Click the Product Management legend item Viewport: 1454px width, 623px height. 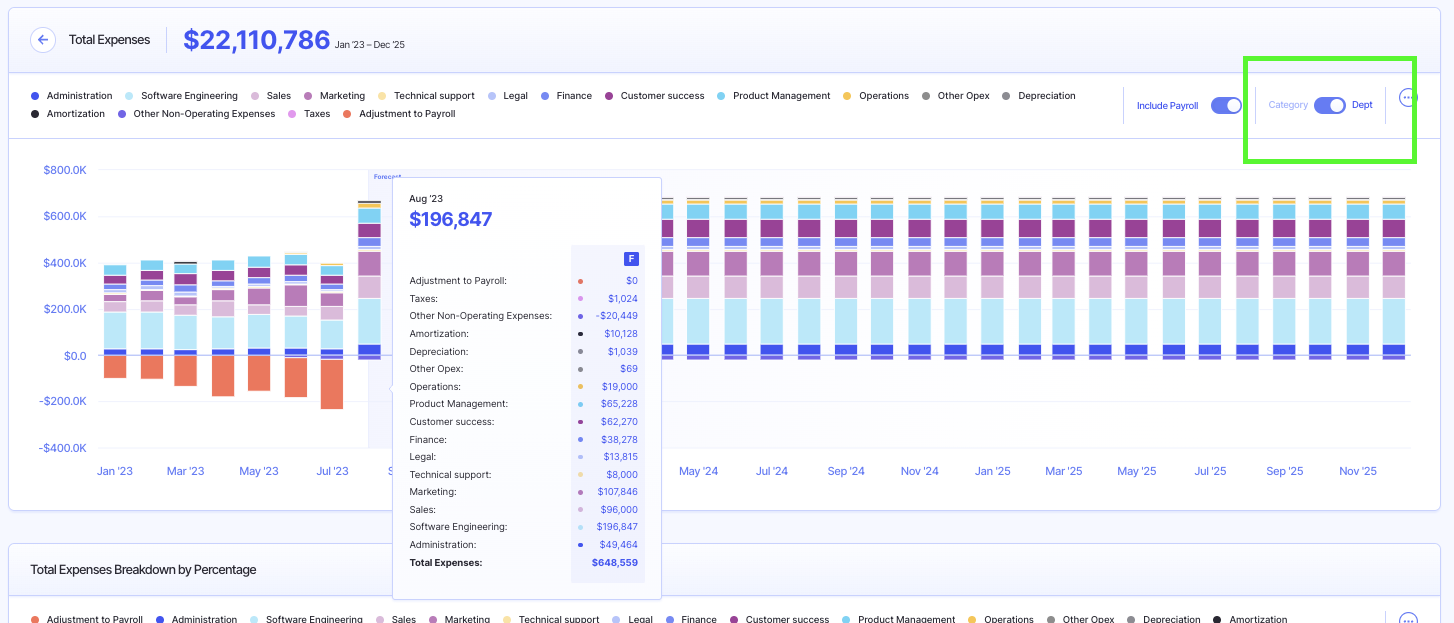click(x=780, y=96)
